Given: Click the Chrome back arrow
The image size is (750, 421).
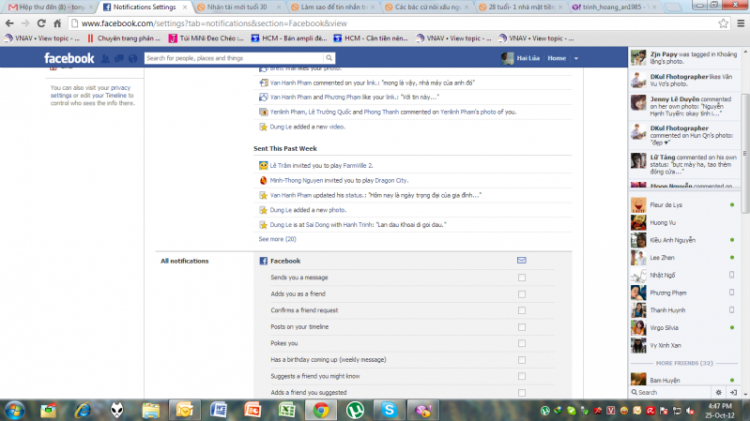Looking at the screenshot, I should (10, 23).
